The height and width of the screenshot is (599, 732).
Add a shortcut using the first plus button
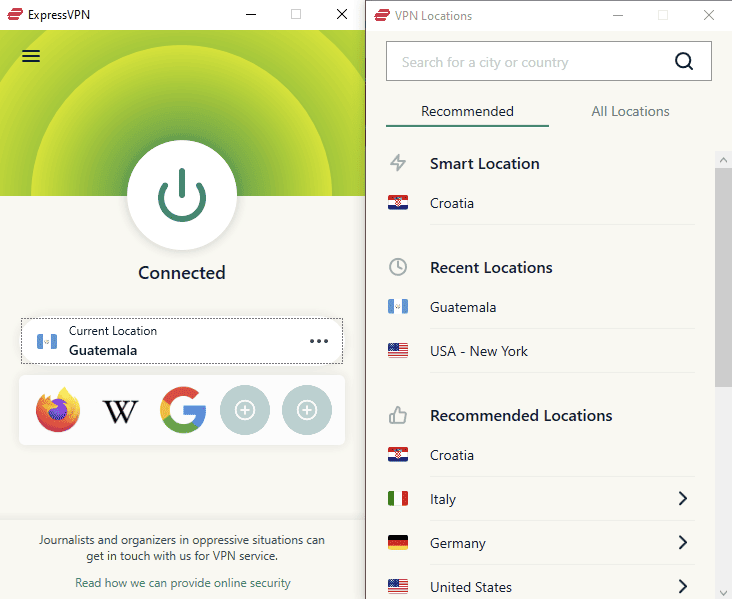pos(245,410)
